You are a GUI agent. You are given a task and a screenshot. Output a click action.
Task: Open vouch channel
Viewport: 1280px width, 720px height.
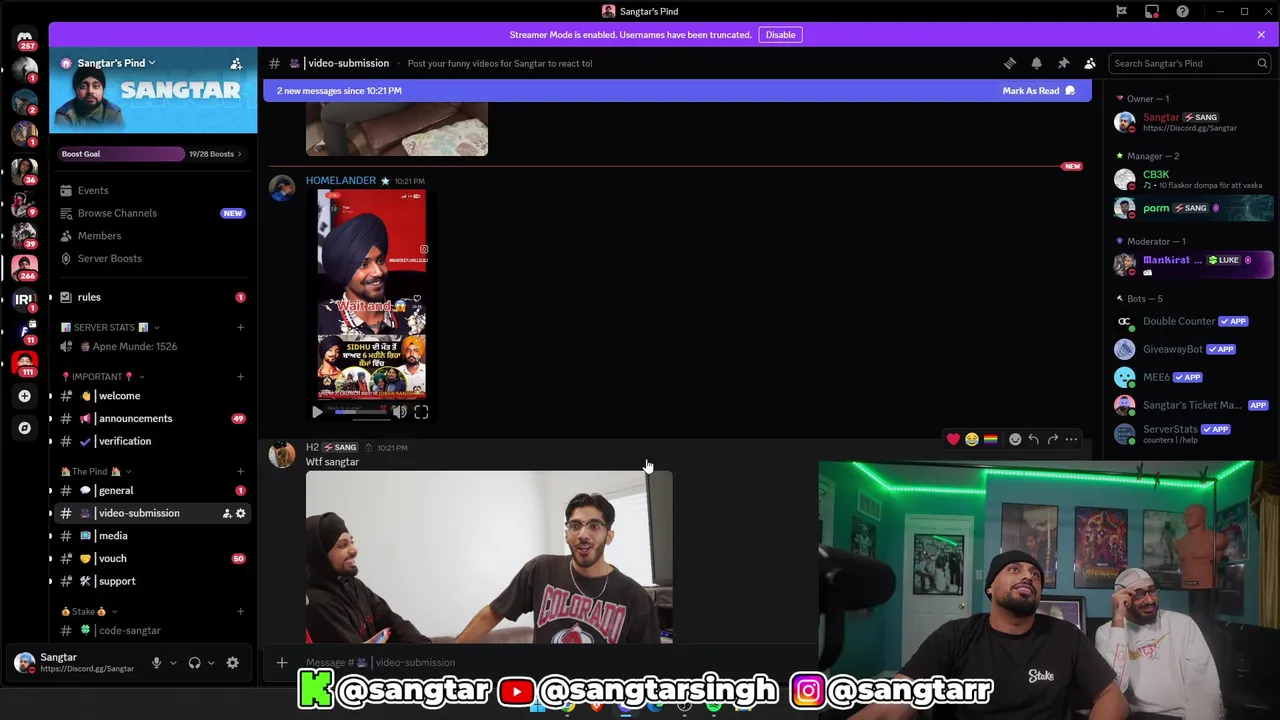pyautogui.click(x=152, y=558)
